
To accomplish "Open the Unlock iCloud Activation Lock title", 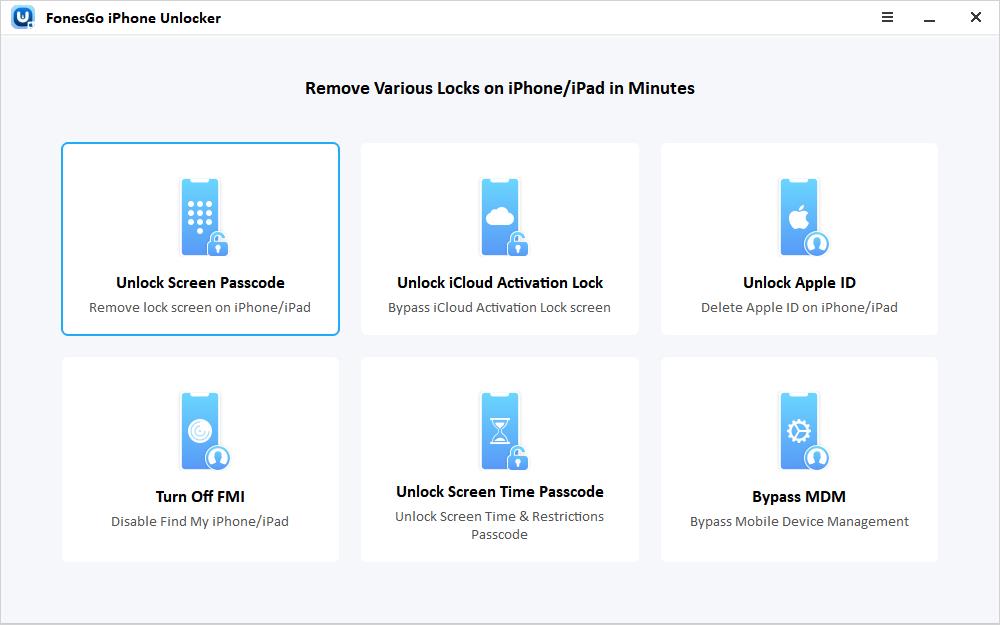I will point(500,283).
